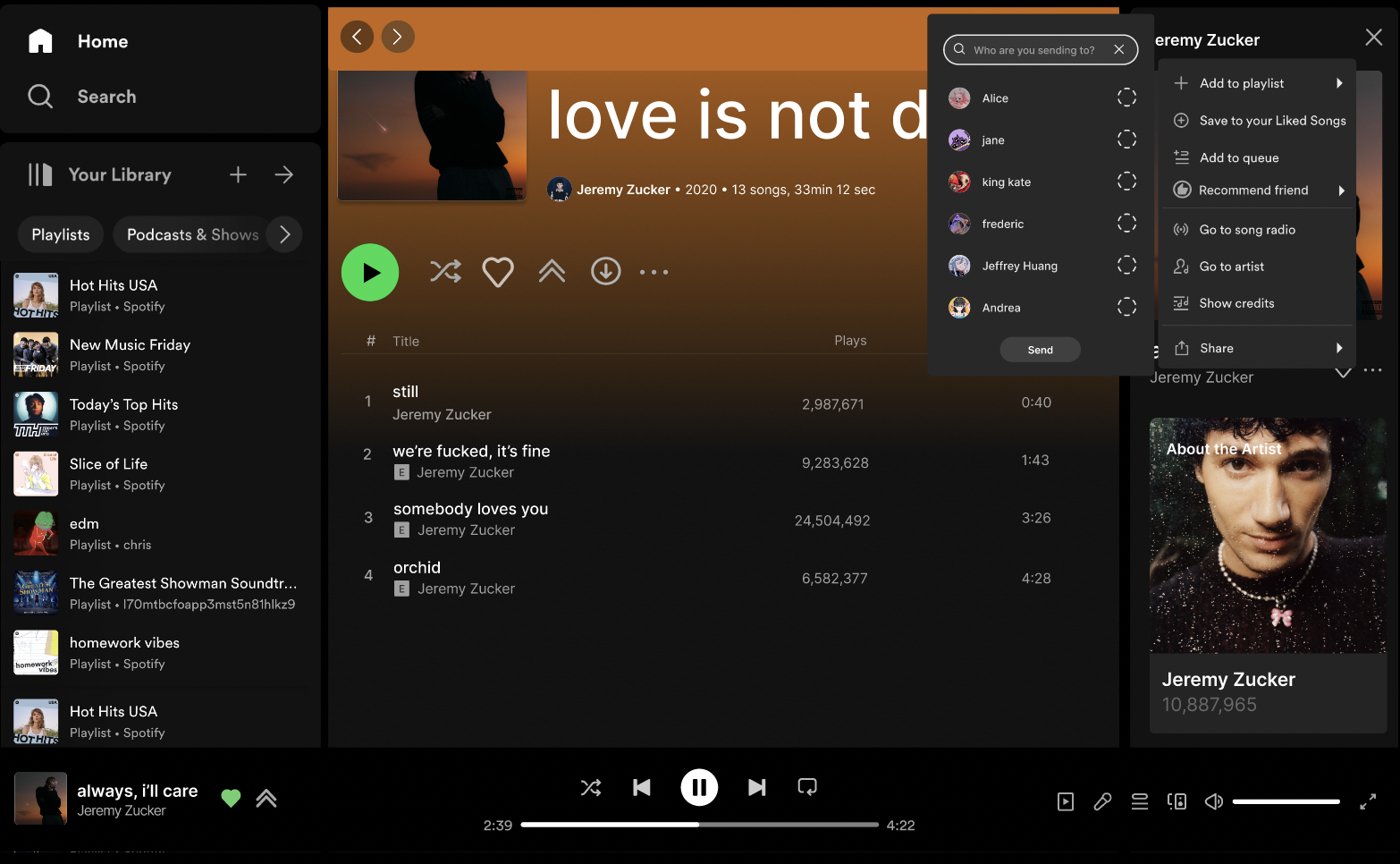Click the album cover art thumbnail
Viewport: 1400px width, 864px height.
[x=432, y=135]
